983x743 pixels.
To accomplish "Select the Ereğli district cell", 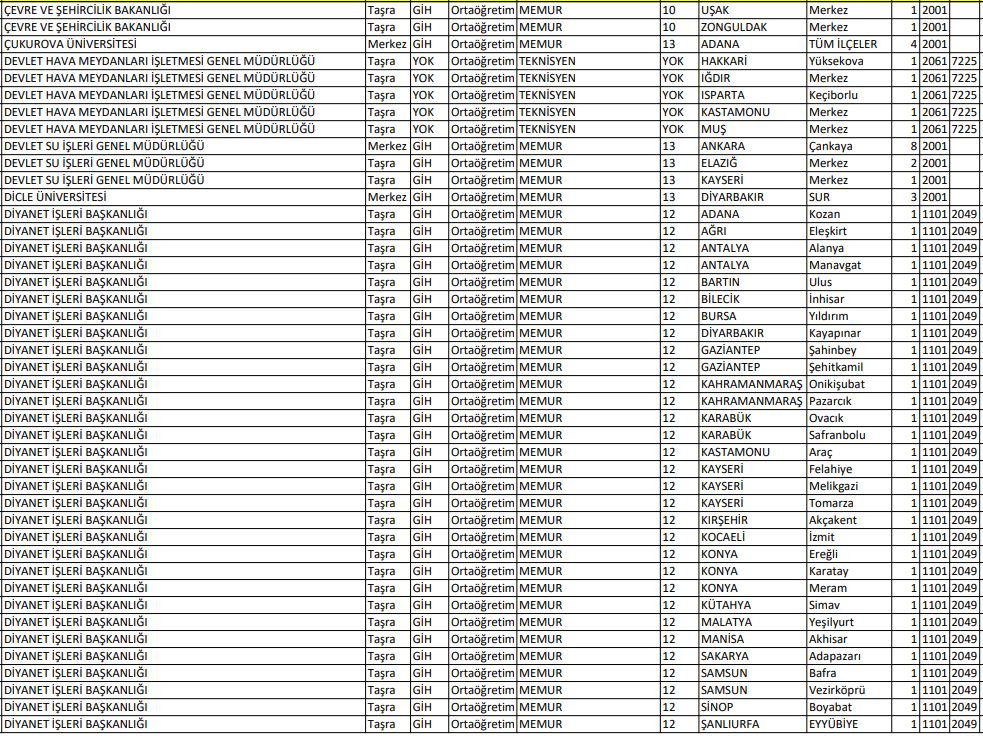I will 849,554.
